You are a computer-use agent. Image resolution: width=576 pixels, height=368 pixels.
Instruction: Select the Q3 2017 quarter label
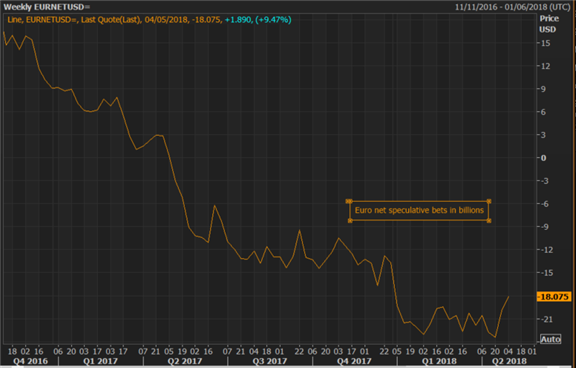(270, 361)
